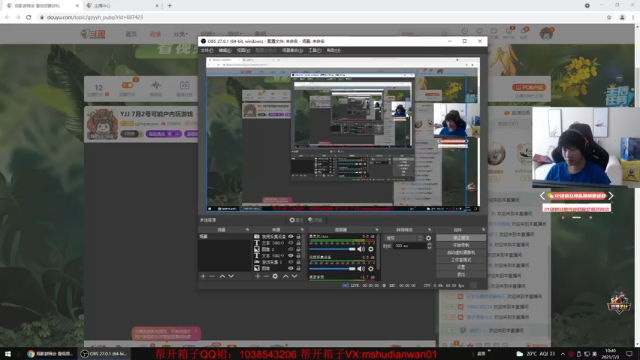Open 文件(F) menu in OBS
Image resolution: width=640 pixels, height=360 pixels.
click(x=207, y=51)
